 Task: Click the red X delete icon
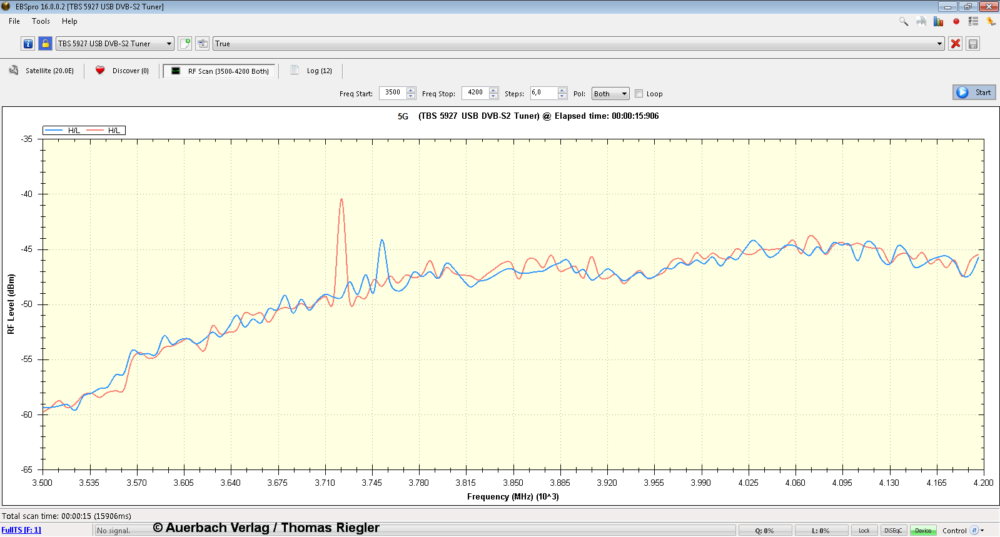(x=955, y=43)
